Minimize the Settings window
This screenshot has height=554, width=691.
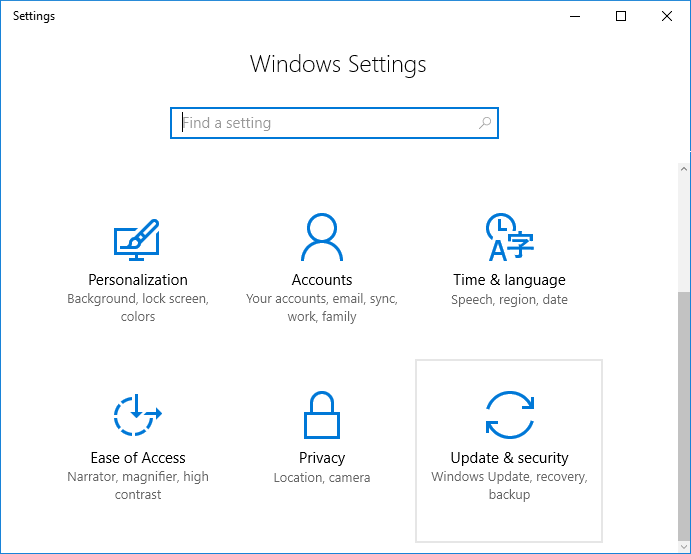[575, 16]
